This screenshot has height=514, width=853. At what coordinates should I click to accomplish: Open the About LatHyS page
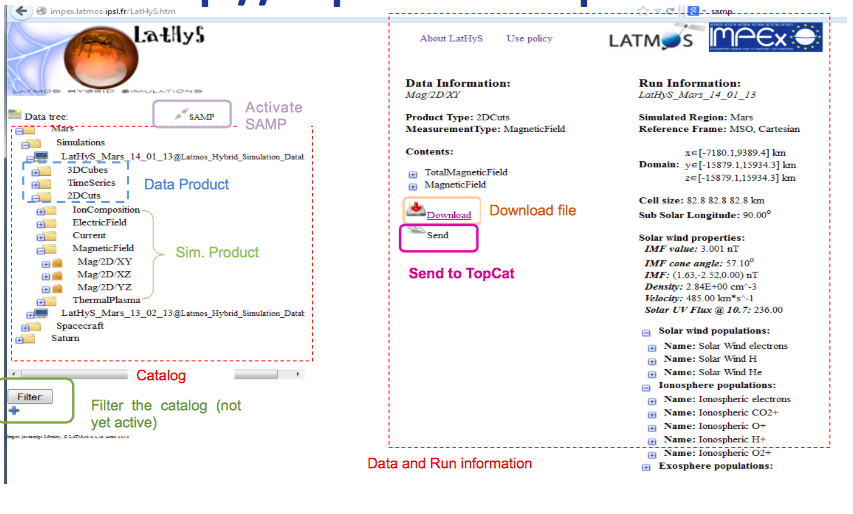[451, 39]
